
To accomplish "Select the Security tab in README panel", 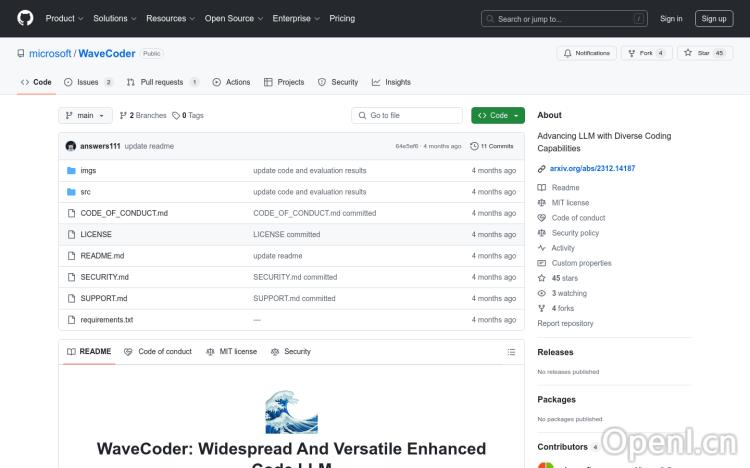I will pos(291,352).
